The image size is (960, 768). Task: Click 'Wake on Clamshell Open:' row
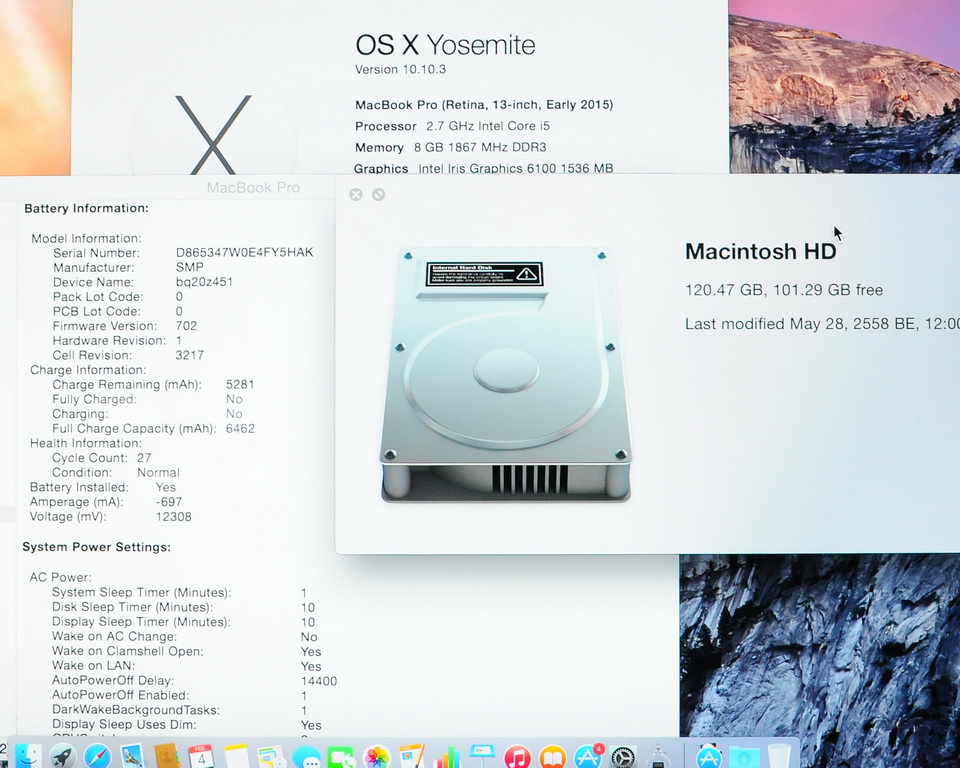coord(187,652)
